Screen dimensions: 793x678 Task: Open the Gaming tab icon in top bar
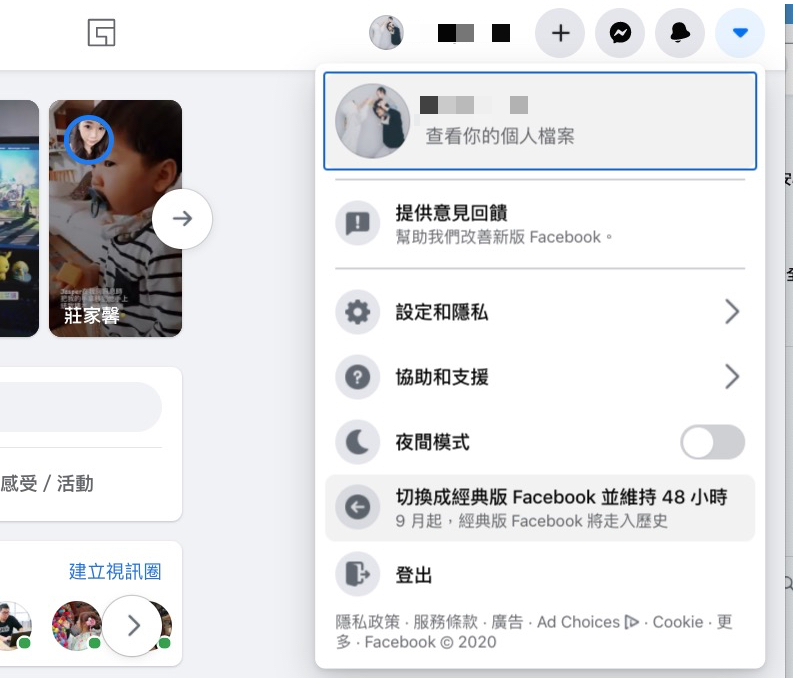pos(102,33)
